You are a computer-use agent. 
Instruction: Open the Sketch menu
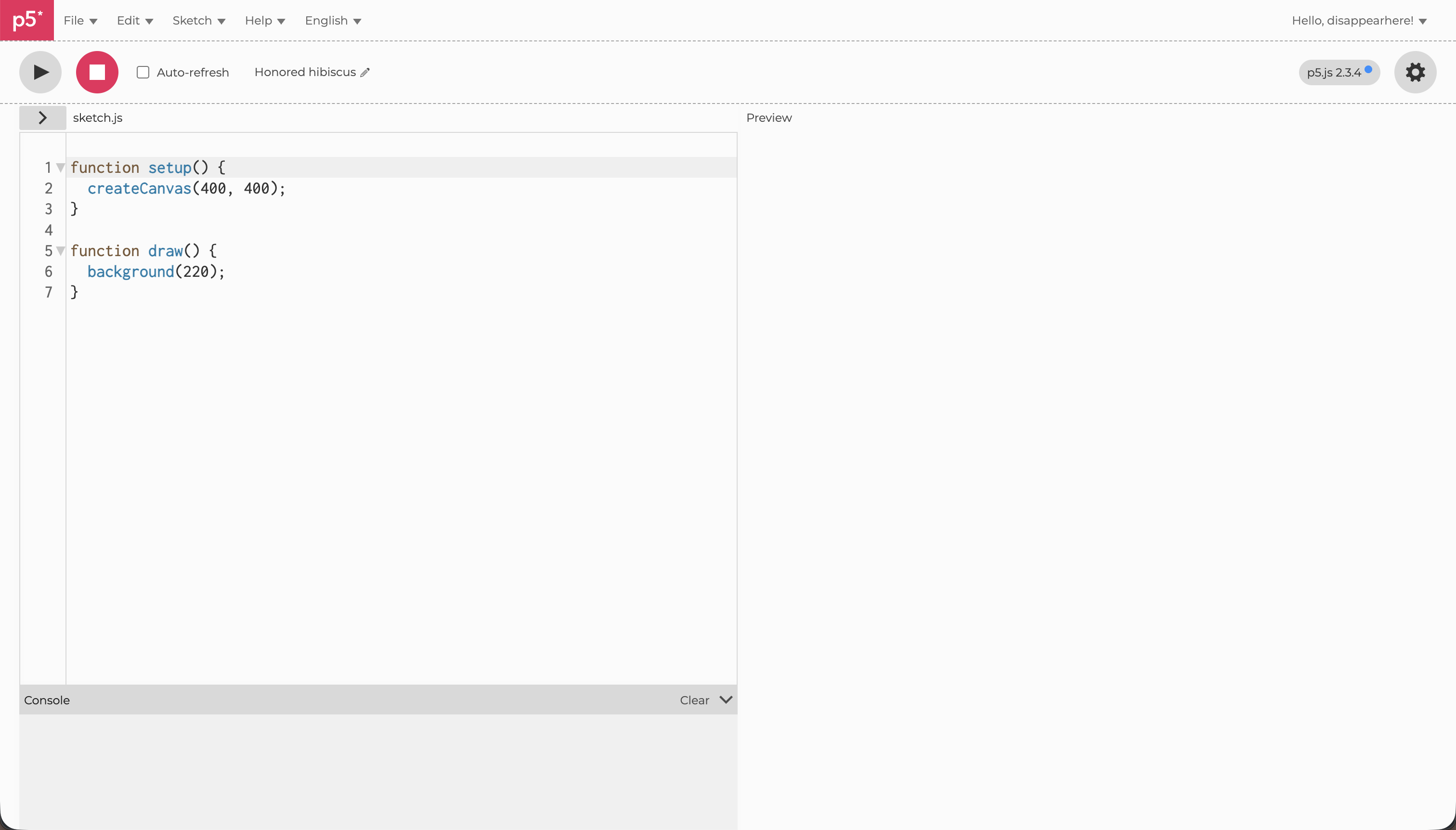199,21
